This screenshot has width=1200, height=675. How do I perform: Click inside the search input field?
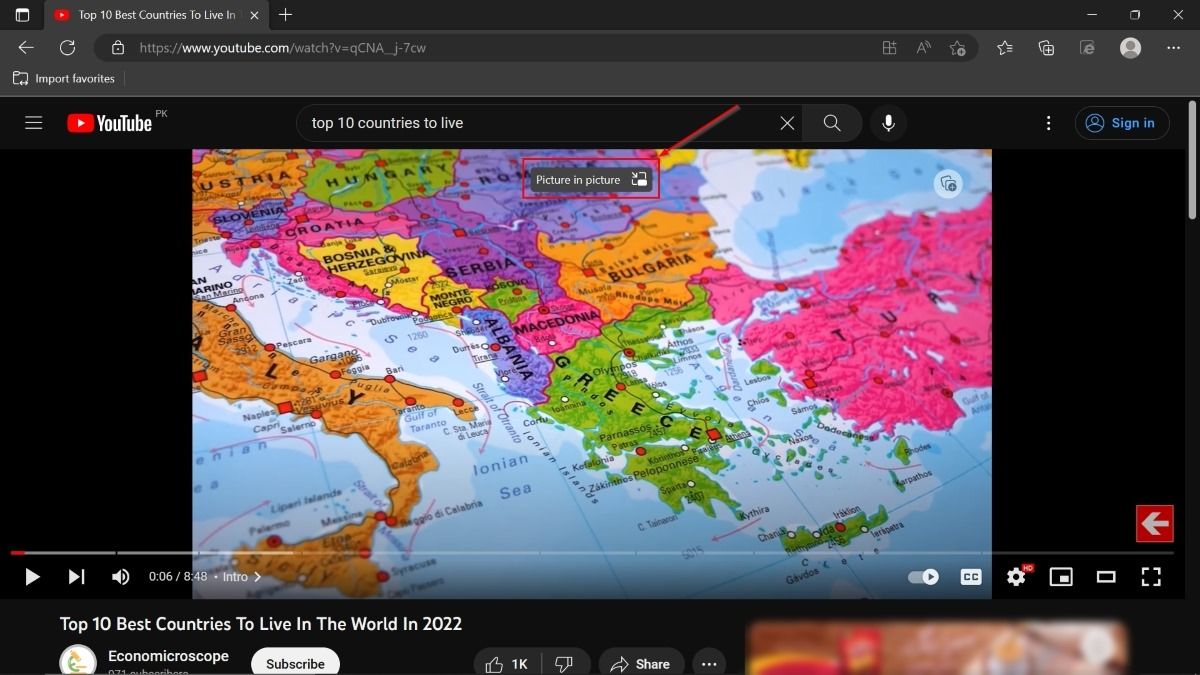tap(540, 122)
